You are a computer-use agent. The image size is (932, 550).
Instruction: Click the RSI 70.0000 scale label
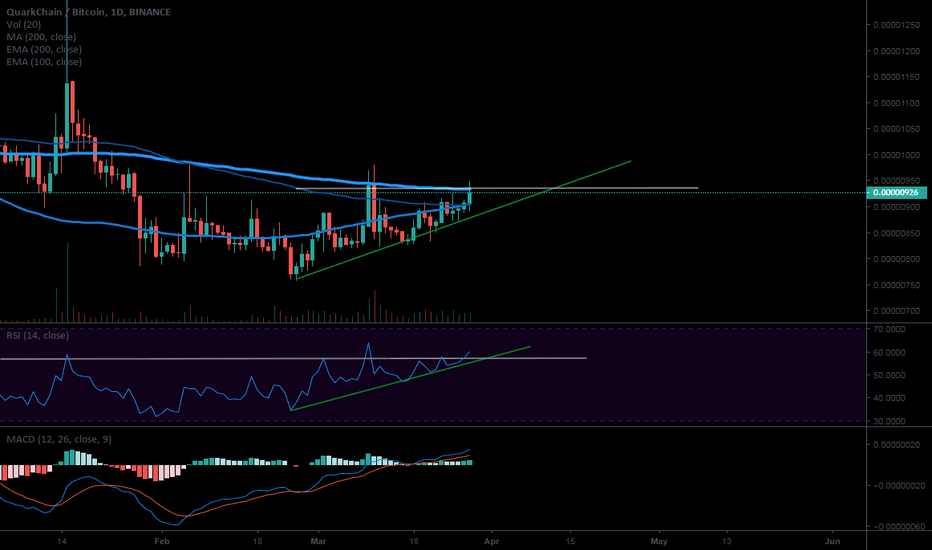[889, 329]
